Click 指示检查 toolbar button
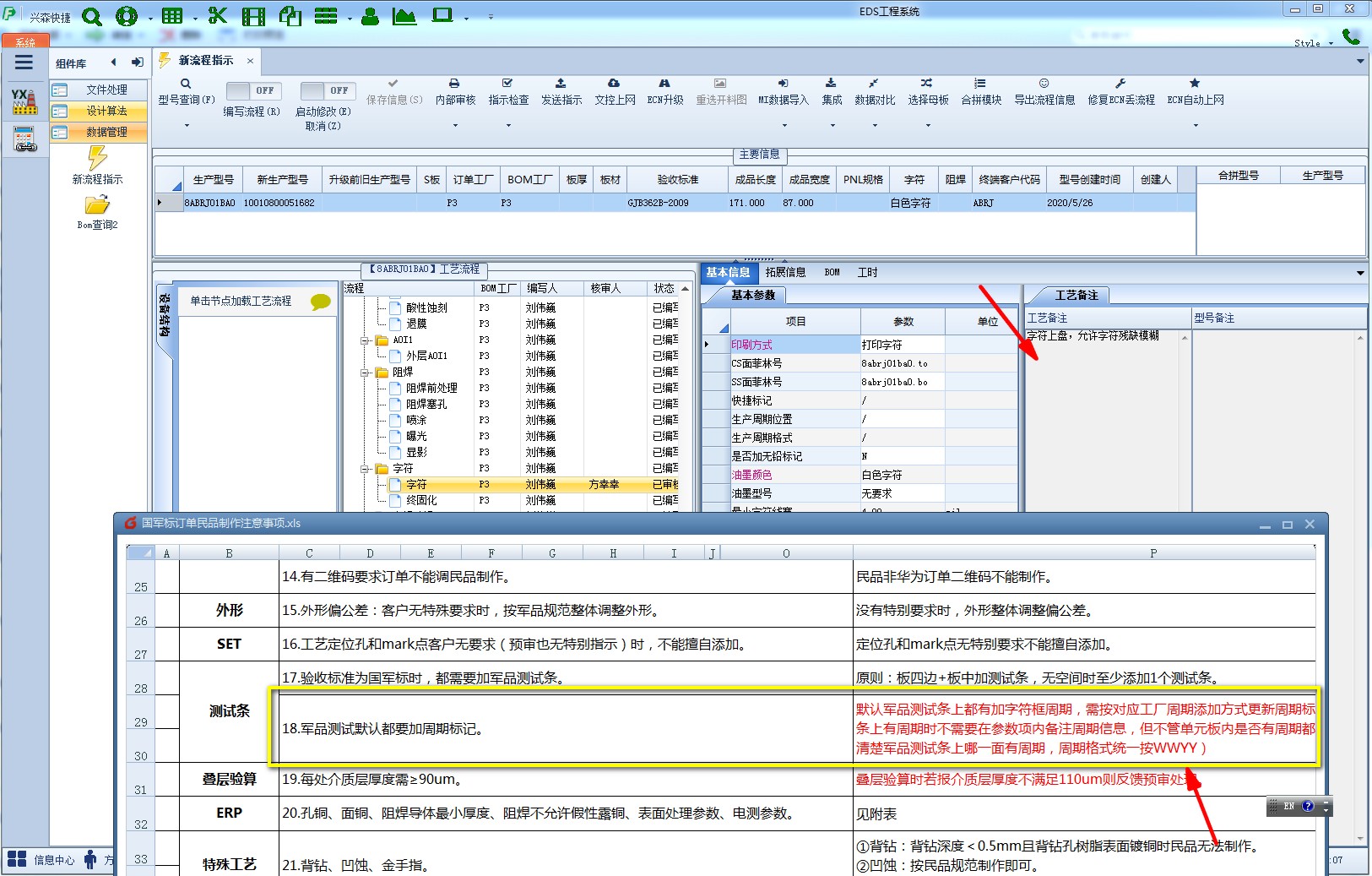Image resolution: width=1372 pixels, height=876 pixels. 508,92
